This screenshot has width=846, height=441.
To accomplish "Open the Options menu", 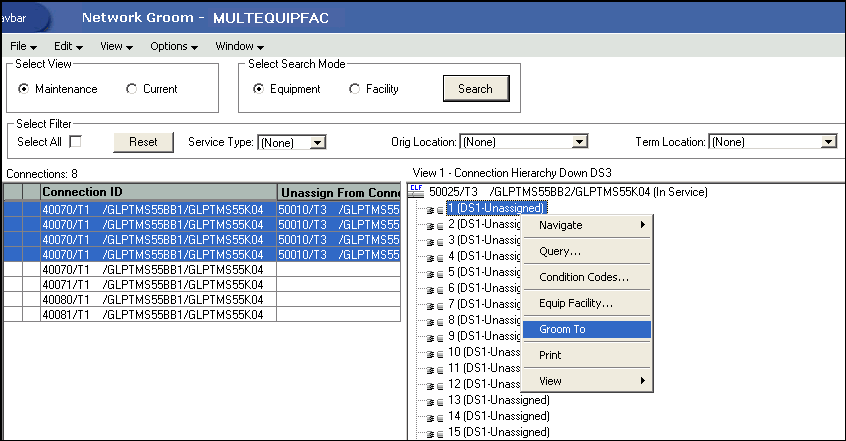I will click(174, 46).
